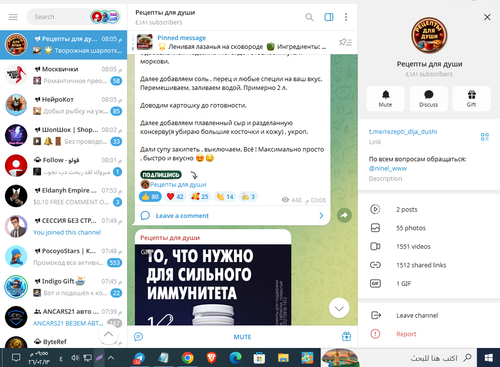
Task: Open the hamburger main menu
Action: coord(13,17)
